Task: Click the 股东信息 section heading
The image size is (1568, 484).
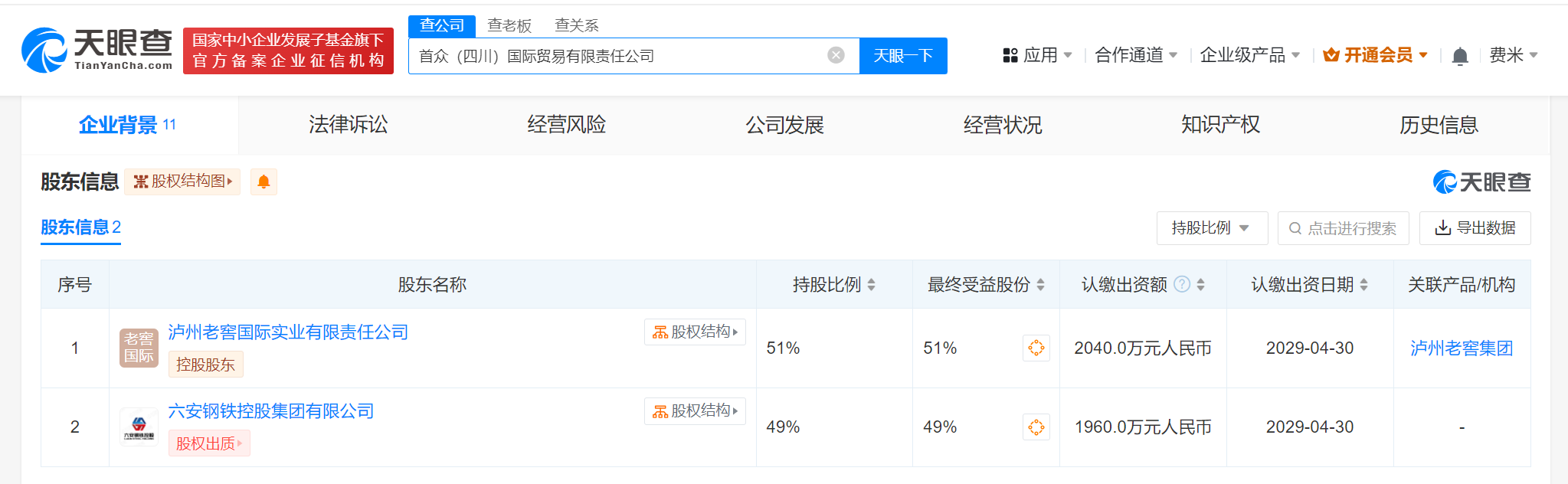Action: [80, 182]
